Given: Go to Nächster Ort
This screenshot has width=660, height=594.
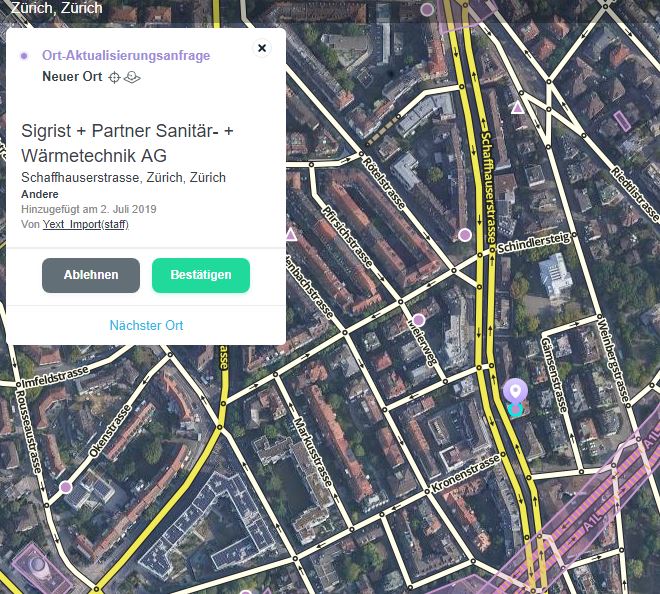Looking at the screenshot, I should click(x=146, y=325).
